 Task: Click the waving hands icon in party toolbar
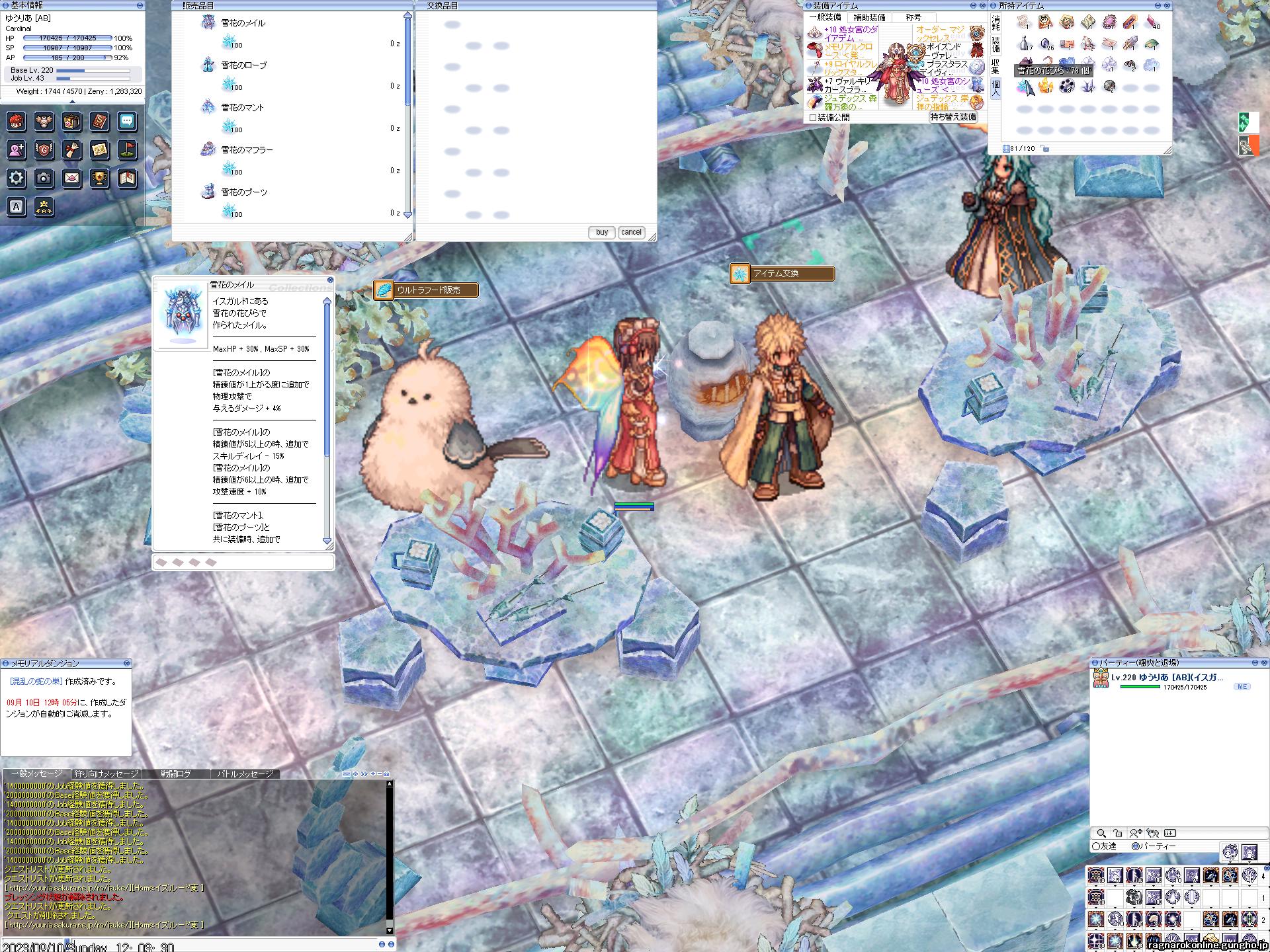pos(1153,833)
